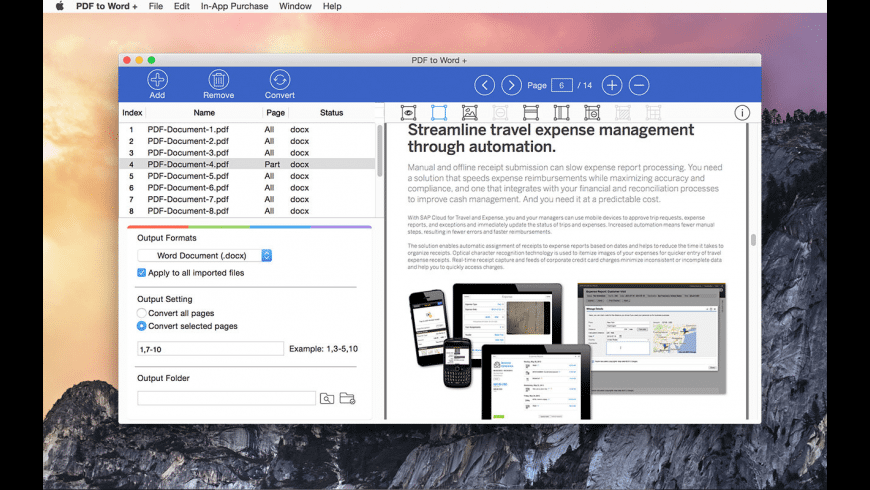Click the page range field containing 1,7-10
870x490 pixels.
[x=210, y=348]
